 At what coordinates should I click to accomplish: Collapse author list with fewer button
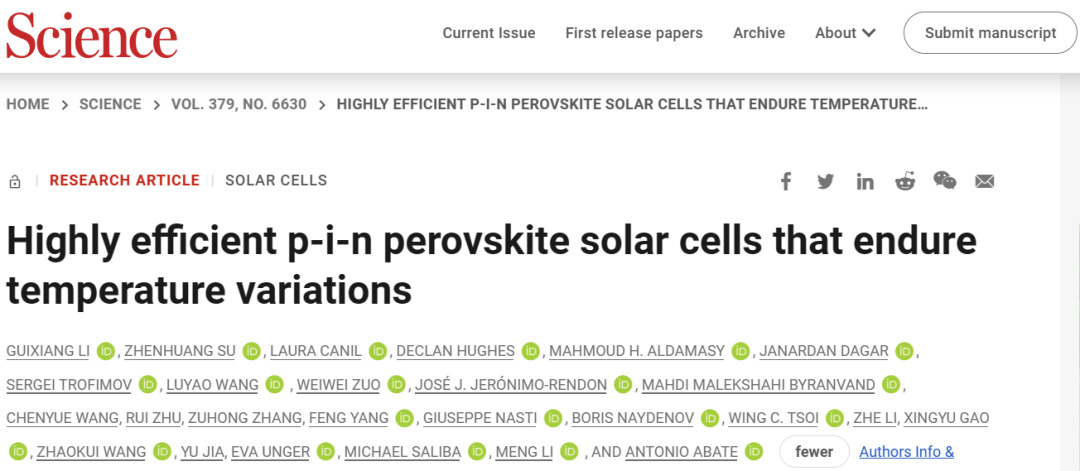(x=814, y=452)
